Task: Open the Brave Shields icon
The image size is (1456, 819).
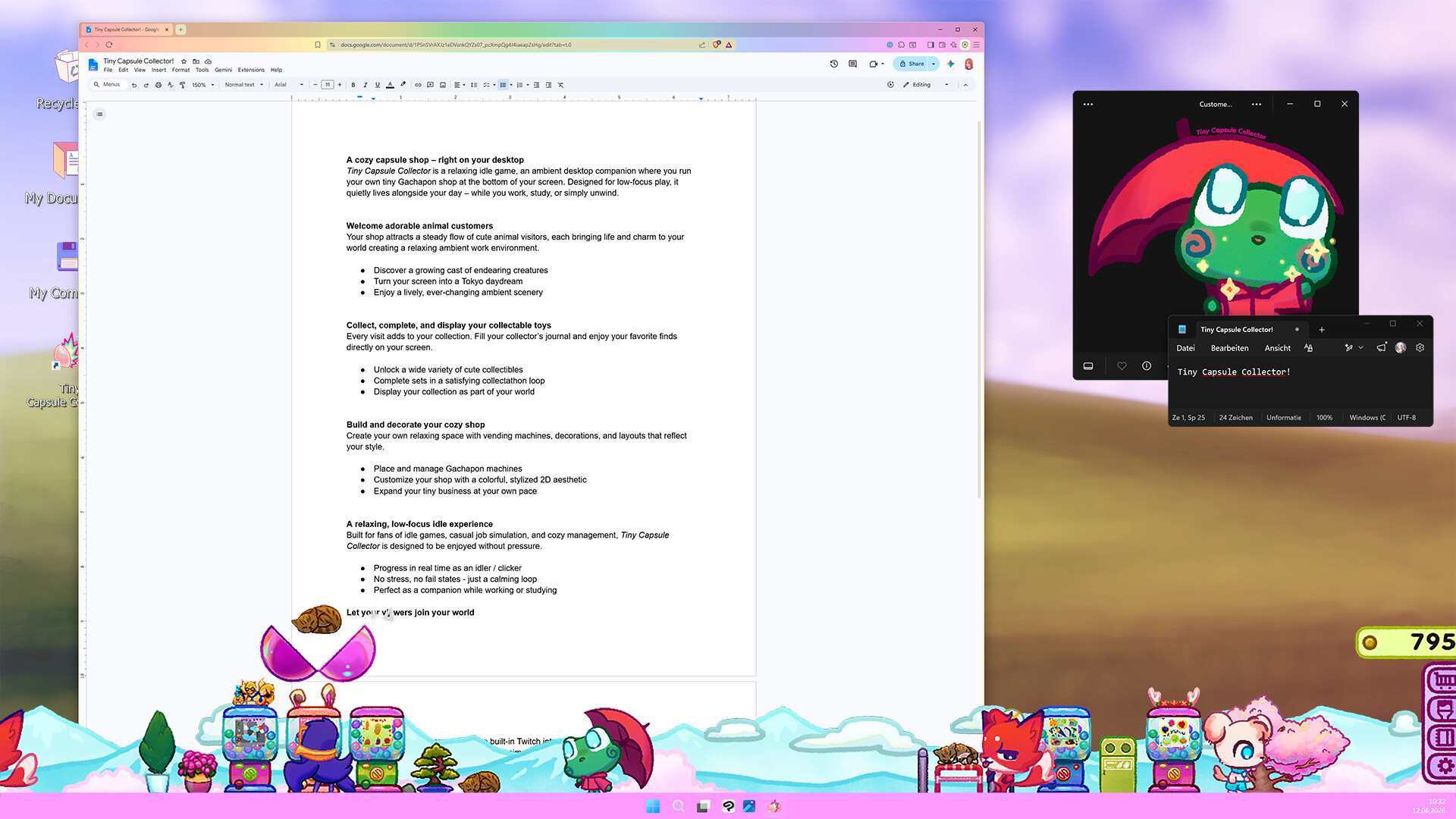Action: coord(717,45)
